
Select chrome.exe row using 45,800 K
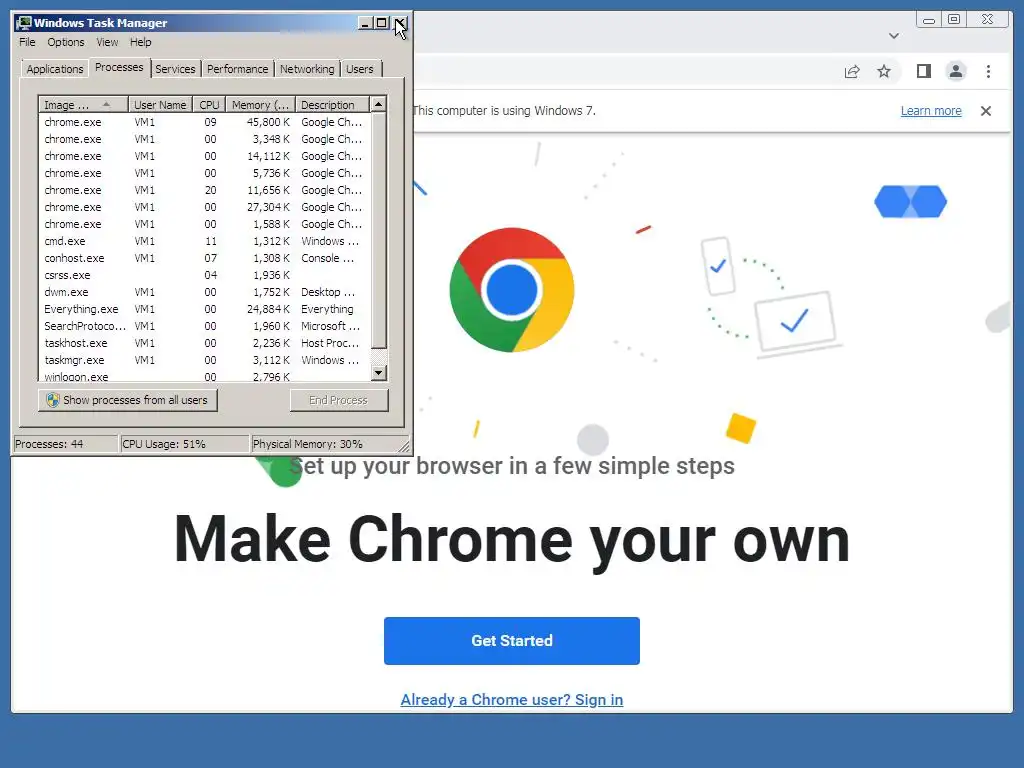click(204, 122)
